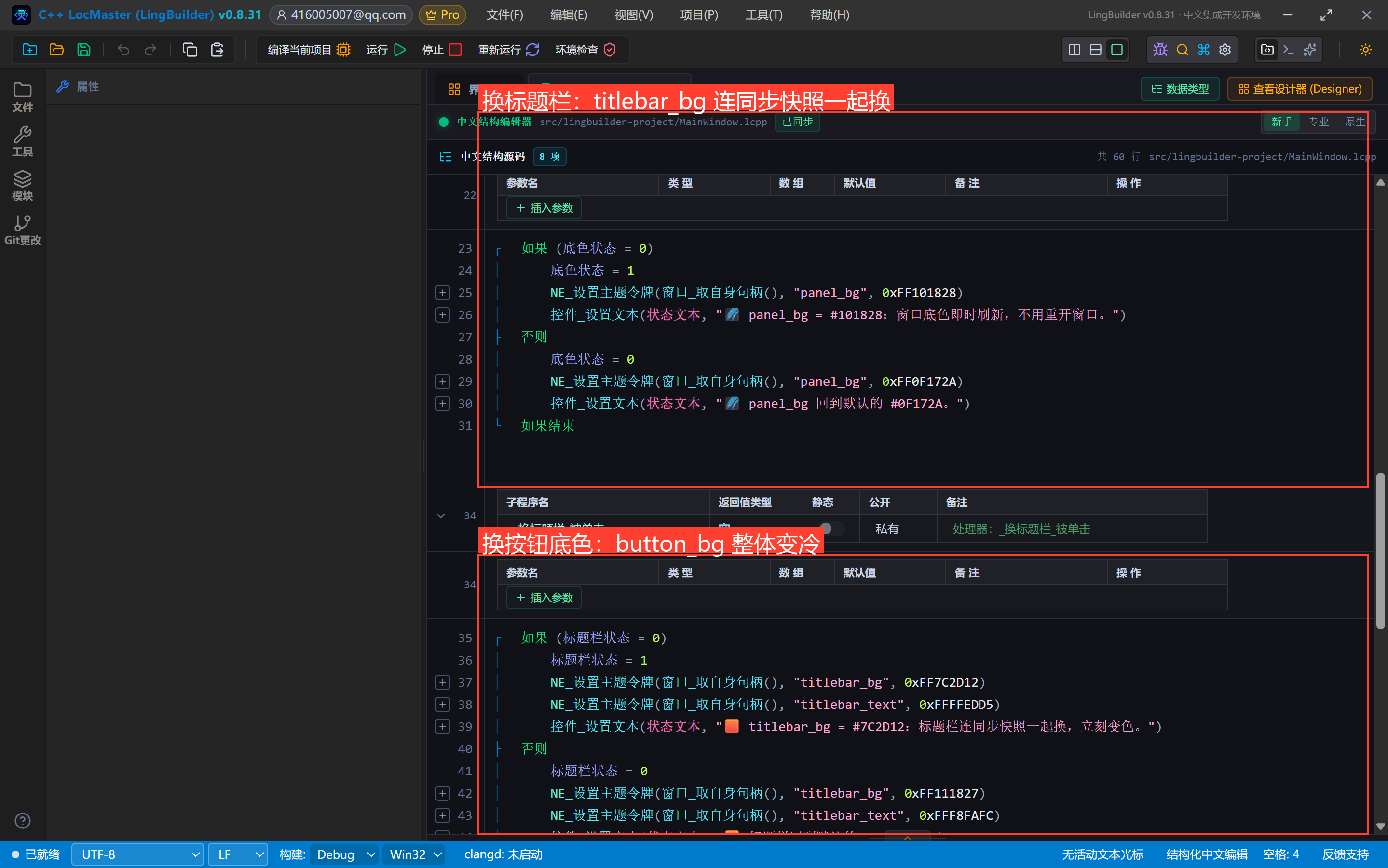
Task: Open the 模块 sidebar panel
Action: 22,186
